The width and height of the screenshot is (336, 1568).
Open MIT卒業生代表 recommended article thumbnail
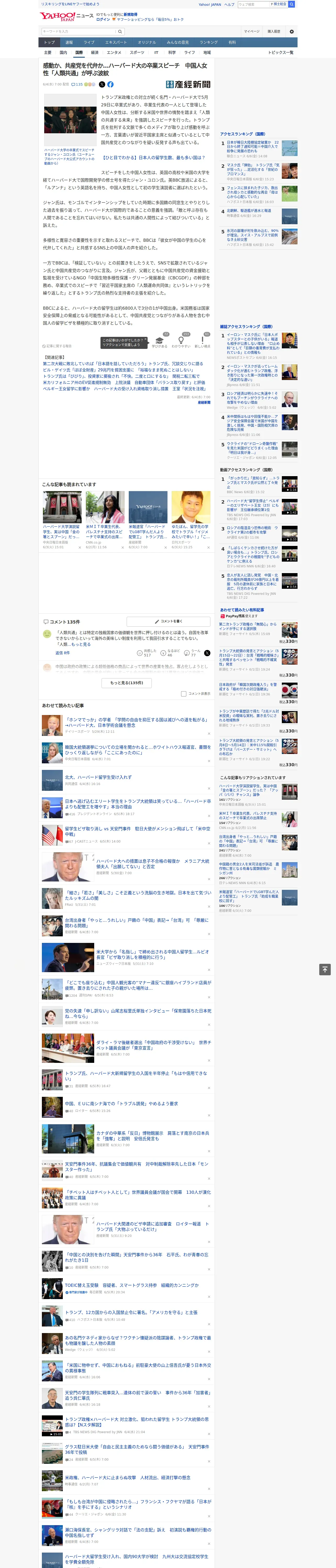pyautogui.click(x=105, y=507)
